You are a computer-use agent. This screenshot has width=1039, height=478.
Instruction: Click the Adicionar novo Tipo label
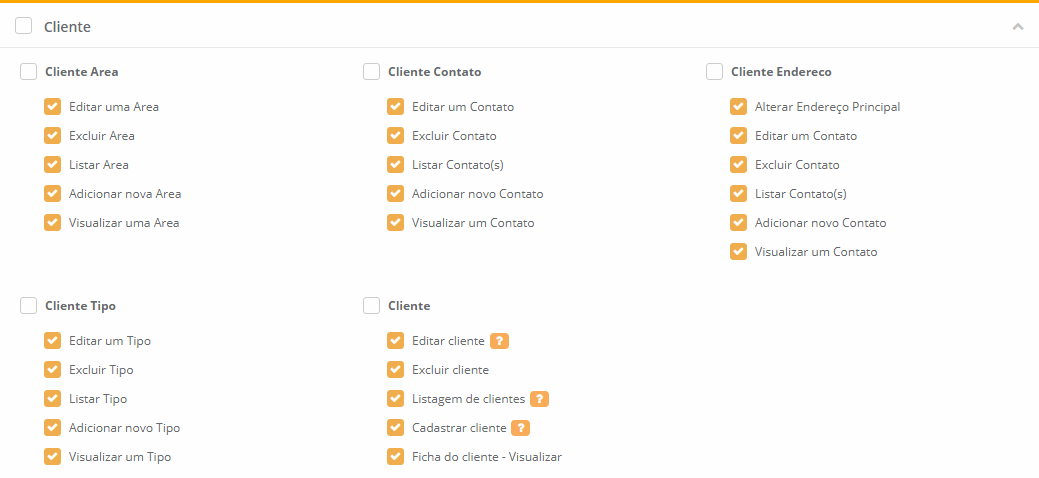point(124,428)
